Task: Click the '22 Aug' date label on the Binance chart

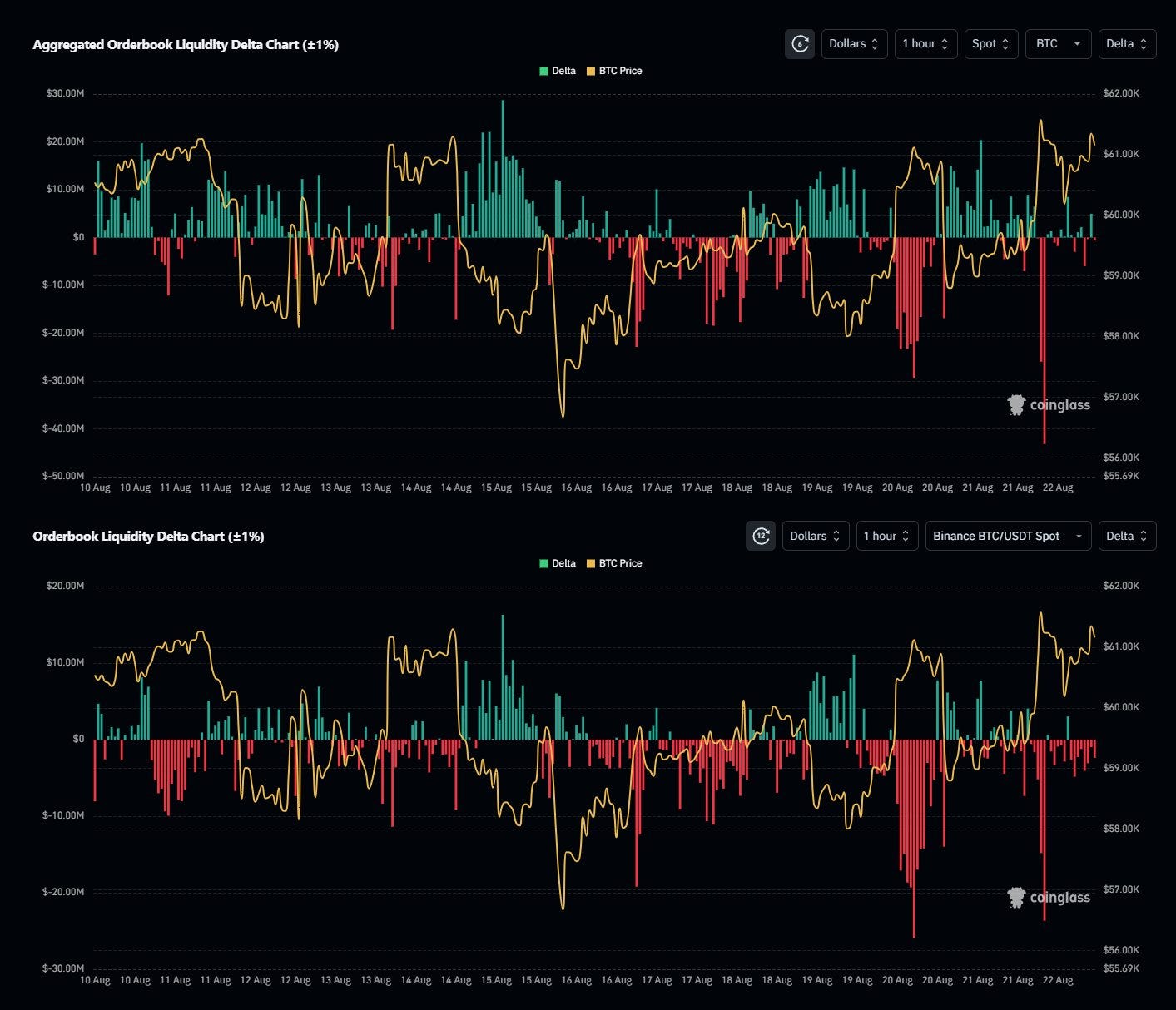Action: (x=1058, y=980)
